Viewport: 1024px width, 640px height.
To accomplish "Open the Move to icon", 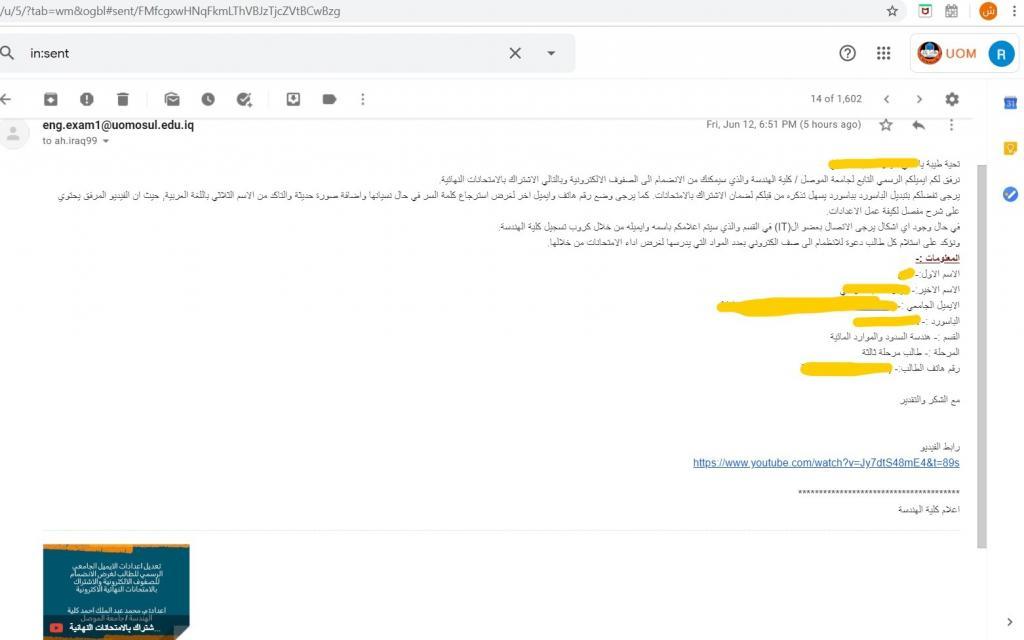I will [x=293, y=99].
